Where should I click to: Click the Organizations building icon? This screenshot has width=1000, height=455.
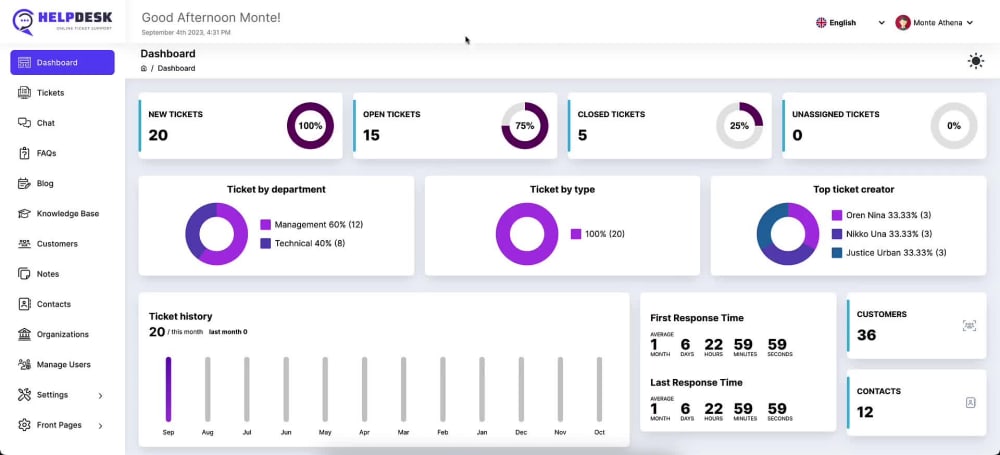coord(24,334)
